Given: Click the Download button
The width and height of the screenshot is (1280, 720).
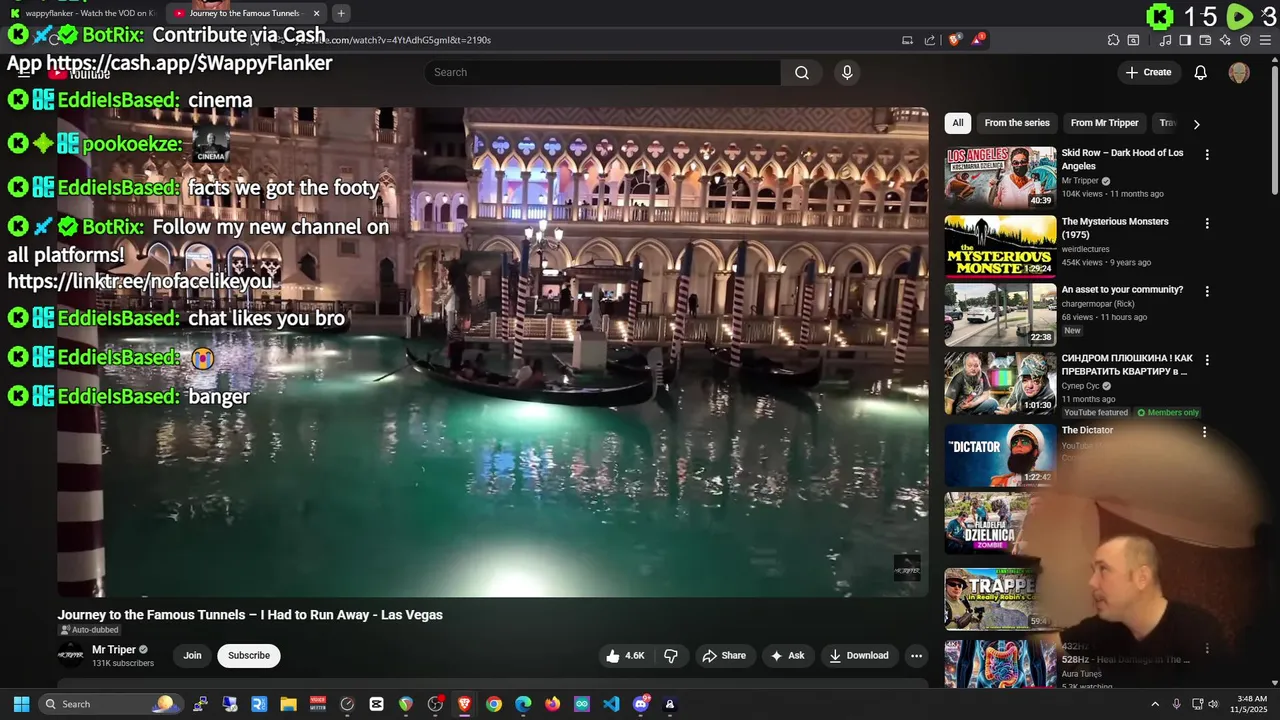Looking at the screenshot, I should (x=859, y=656).
